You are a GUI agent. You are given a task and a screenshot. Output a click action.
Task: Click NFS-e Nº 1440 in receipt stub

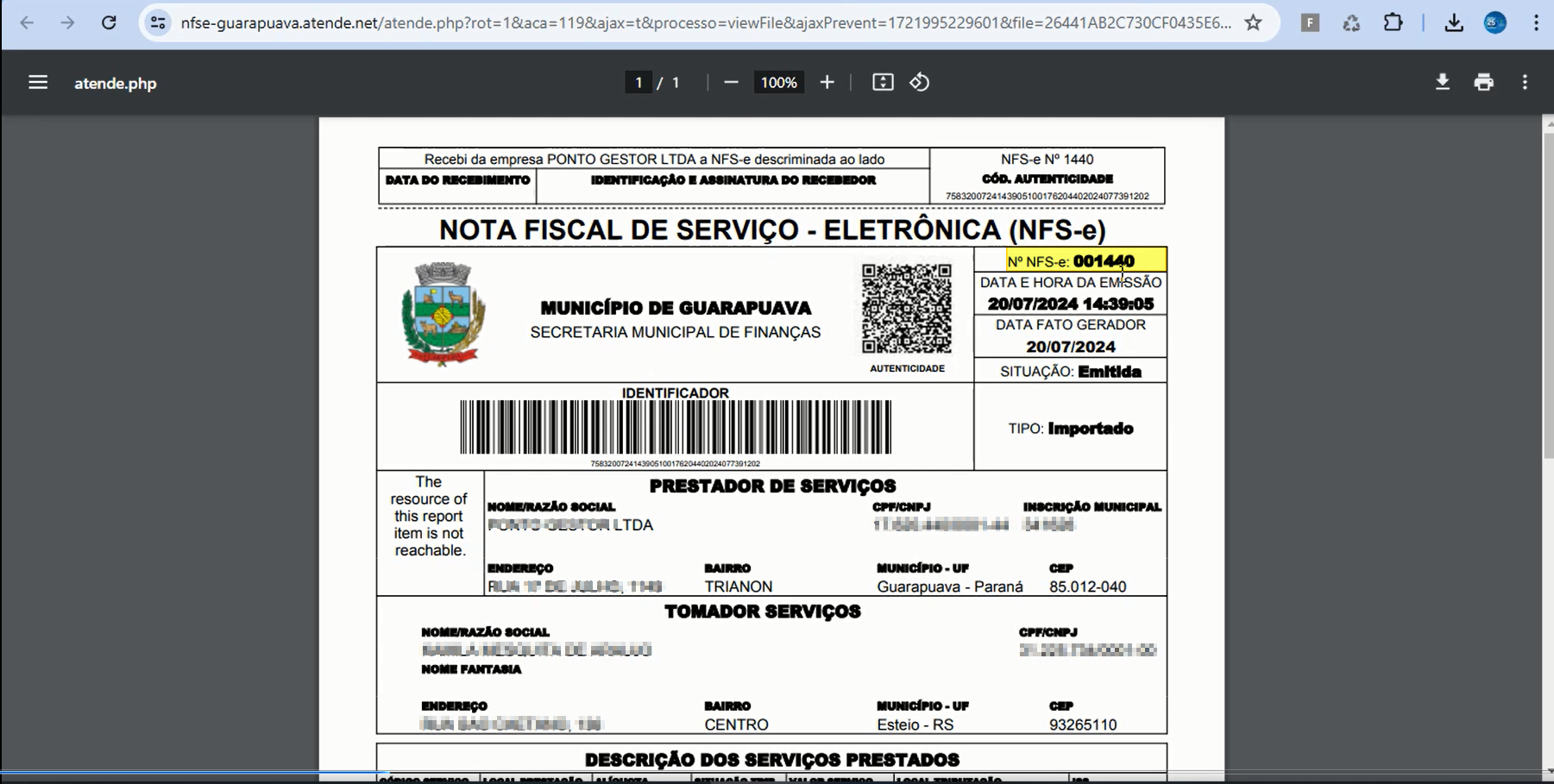pyautogui.click(x=1047, y=160)
